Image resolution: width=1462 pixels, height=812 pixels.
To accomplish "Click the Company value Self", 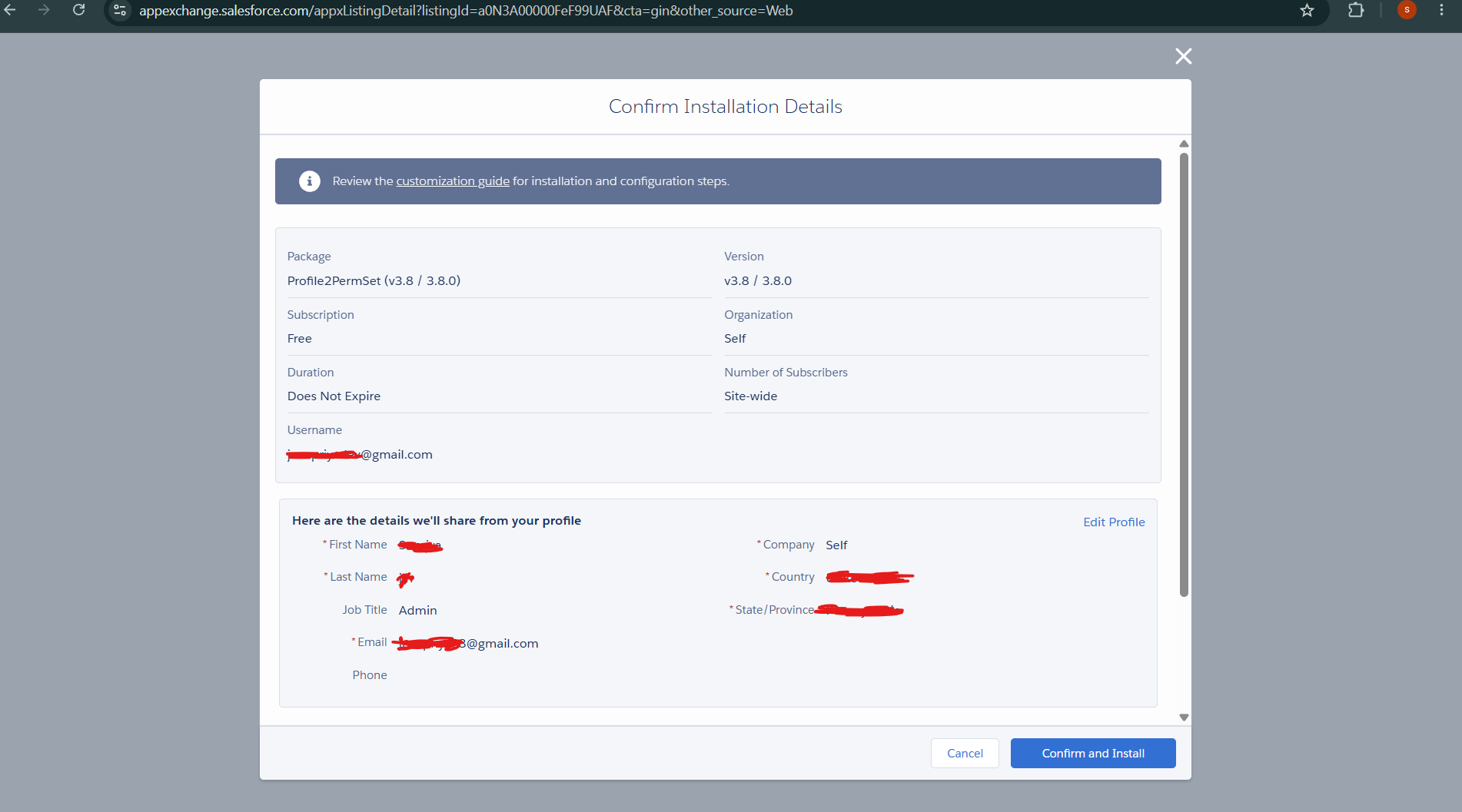I will click(x=836, y=545).
